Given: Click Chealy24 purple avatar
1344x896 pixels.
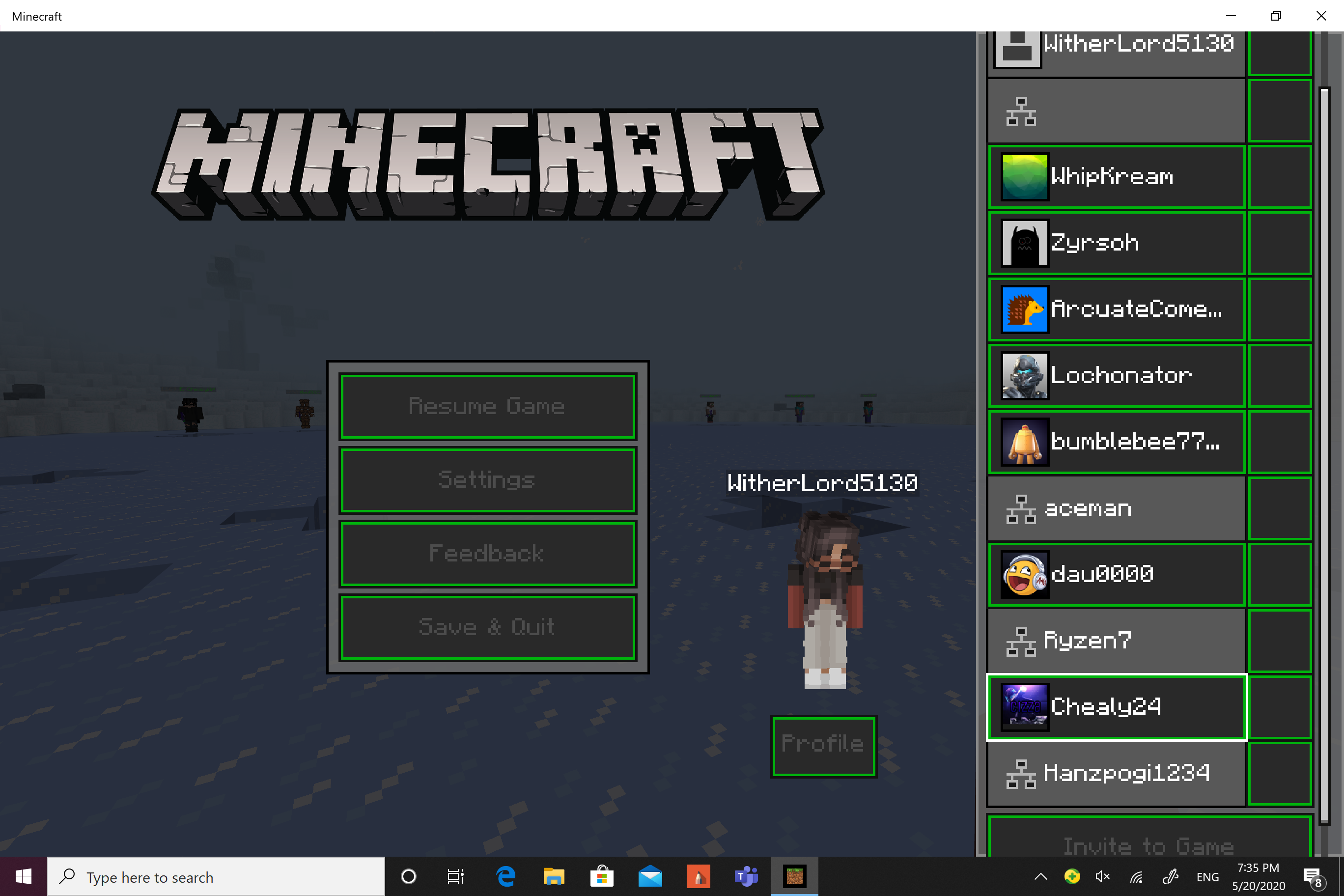Looking at the screenshot, I should pos(1025,707).
